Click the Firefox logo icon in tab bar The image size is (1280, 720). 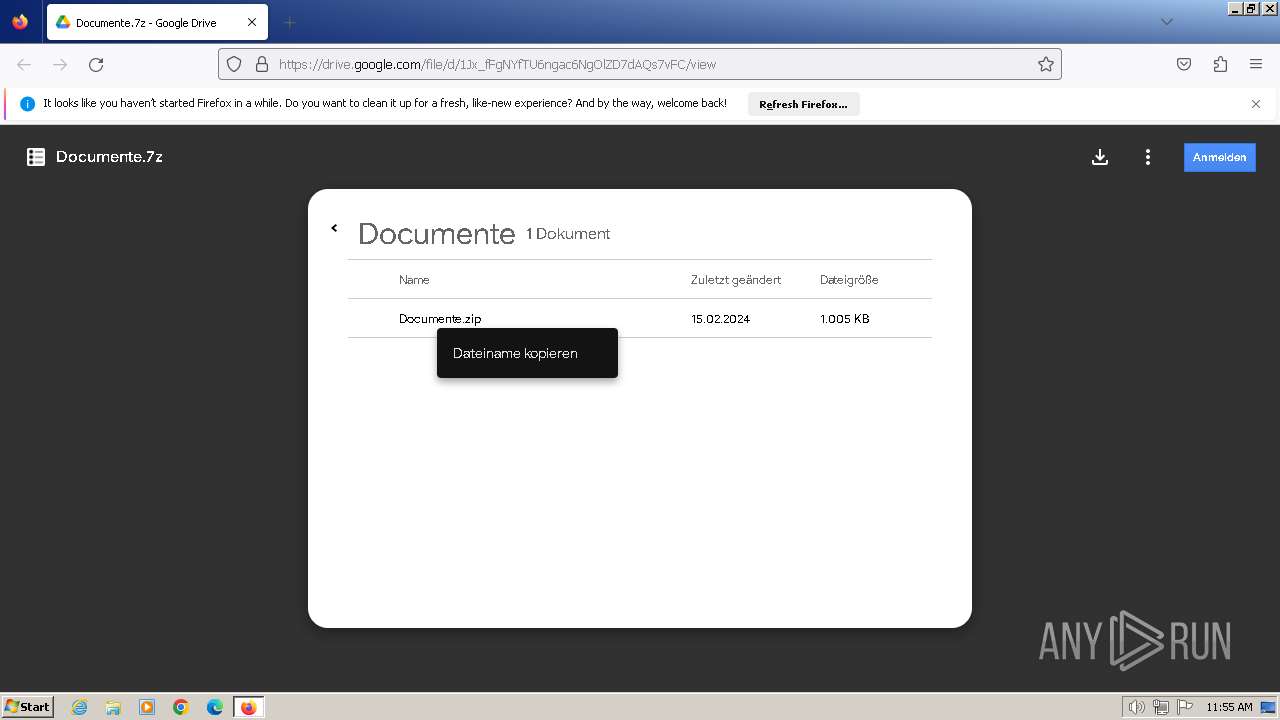(20, 22)
